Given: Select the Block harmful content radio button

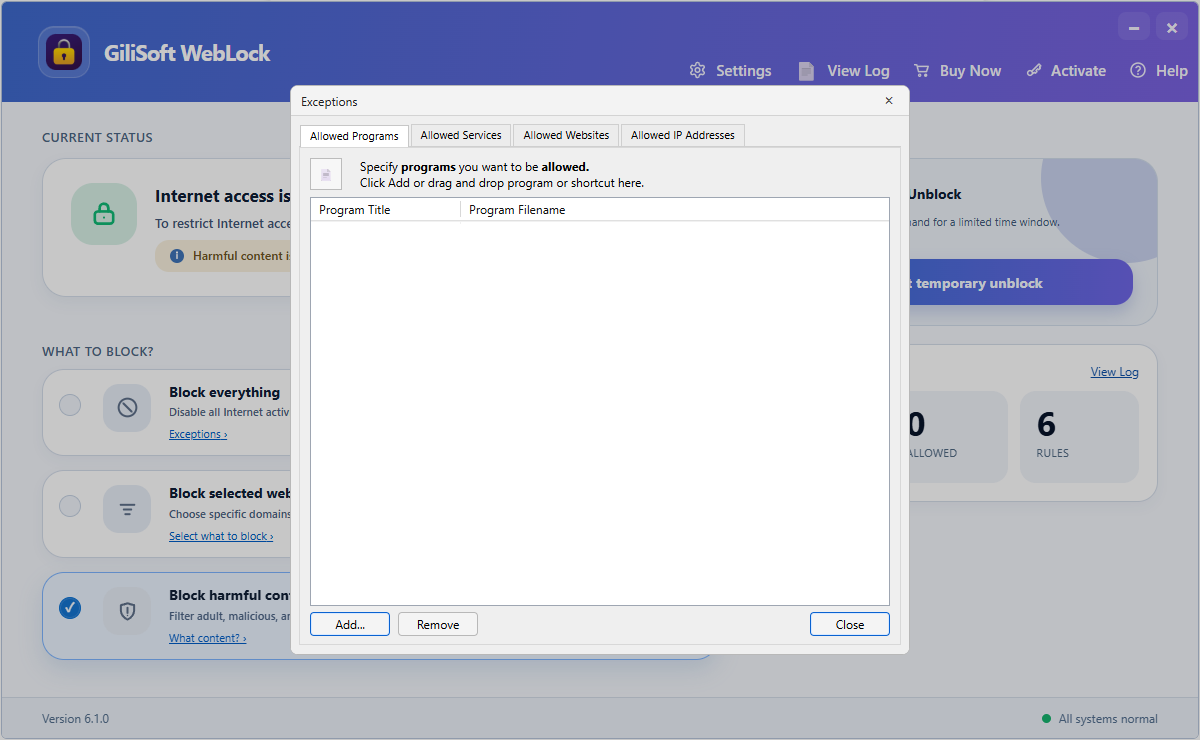Looking at the screenshot, I should click(70, 607).
